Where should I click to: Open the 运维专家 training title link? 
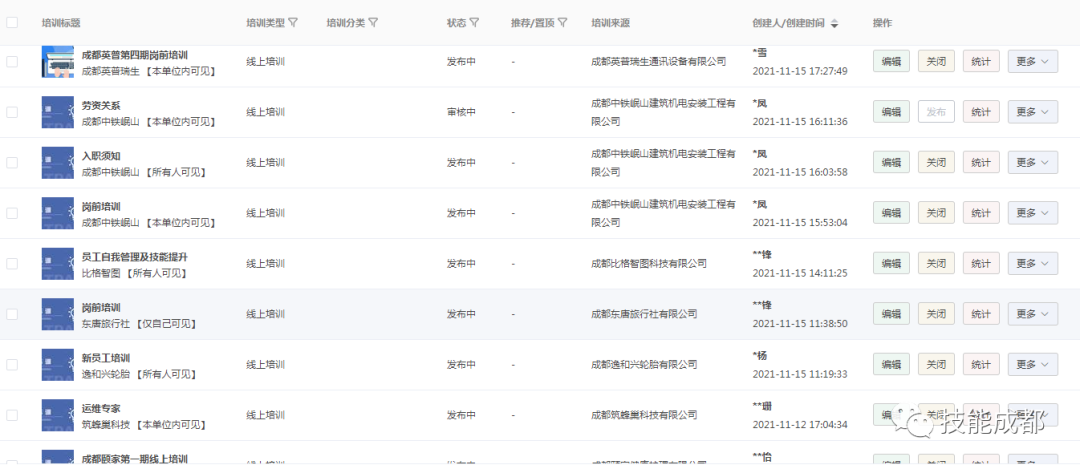click(x=101, y=408)
